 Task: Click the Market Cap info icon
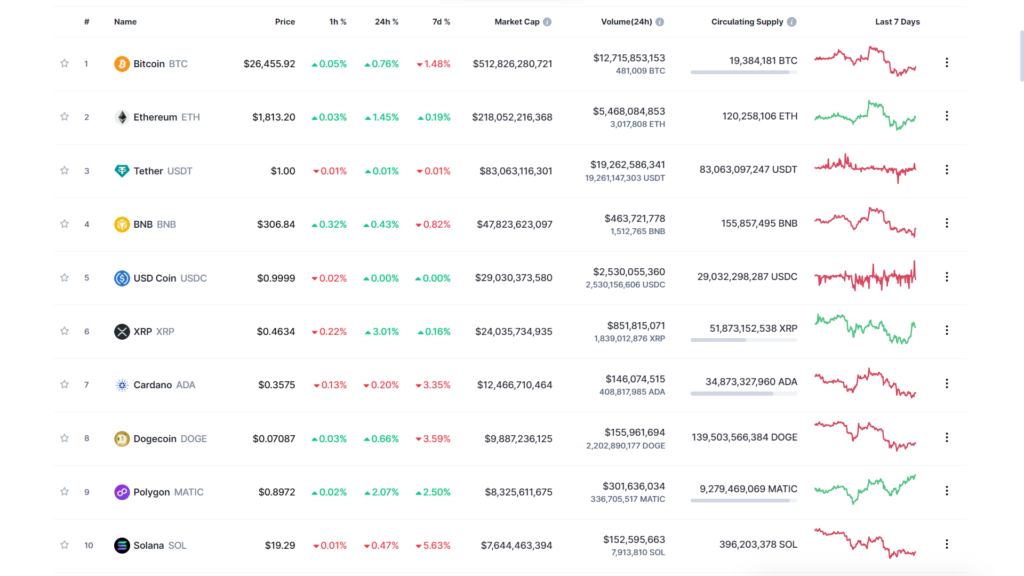pyautogui.click(x=547, y=21)
